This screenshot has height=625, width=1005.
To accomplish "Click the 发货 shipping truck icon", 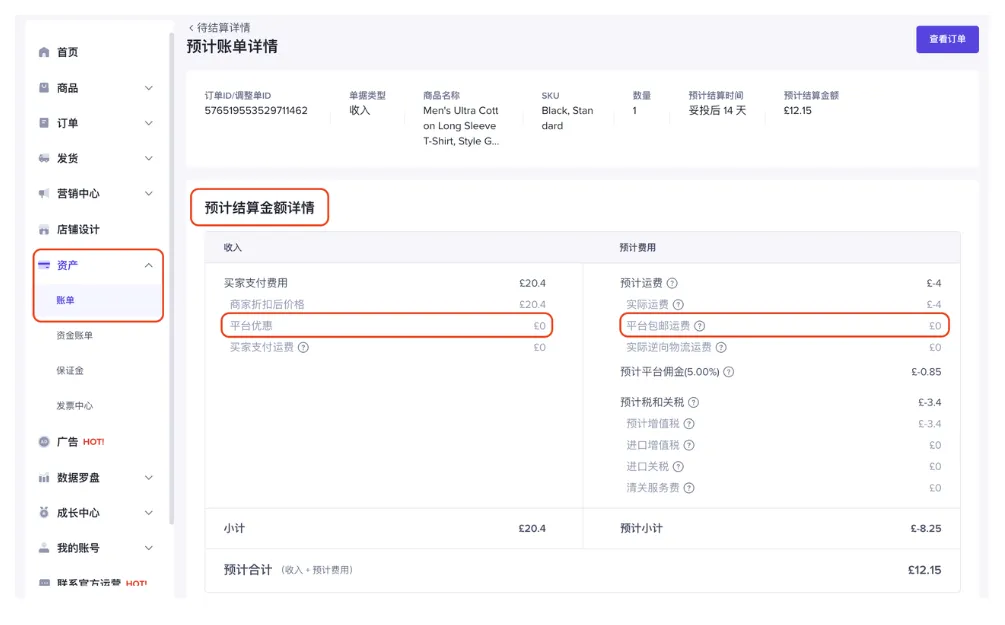I will coord(44,158).
